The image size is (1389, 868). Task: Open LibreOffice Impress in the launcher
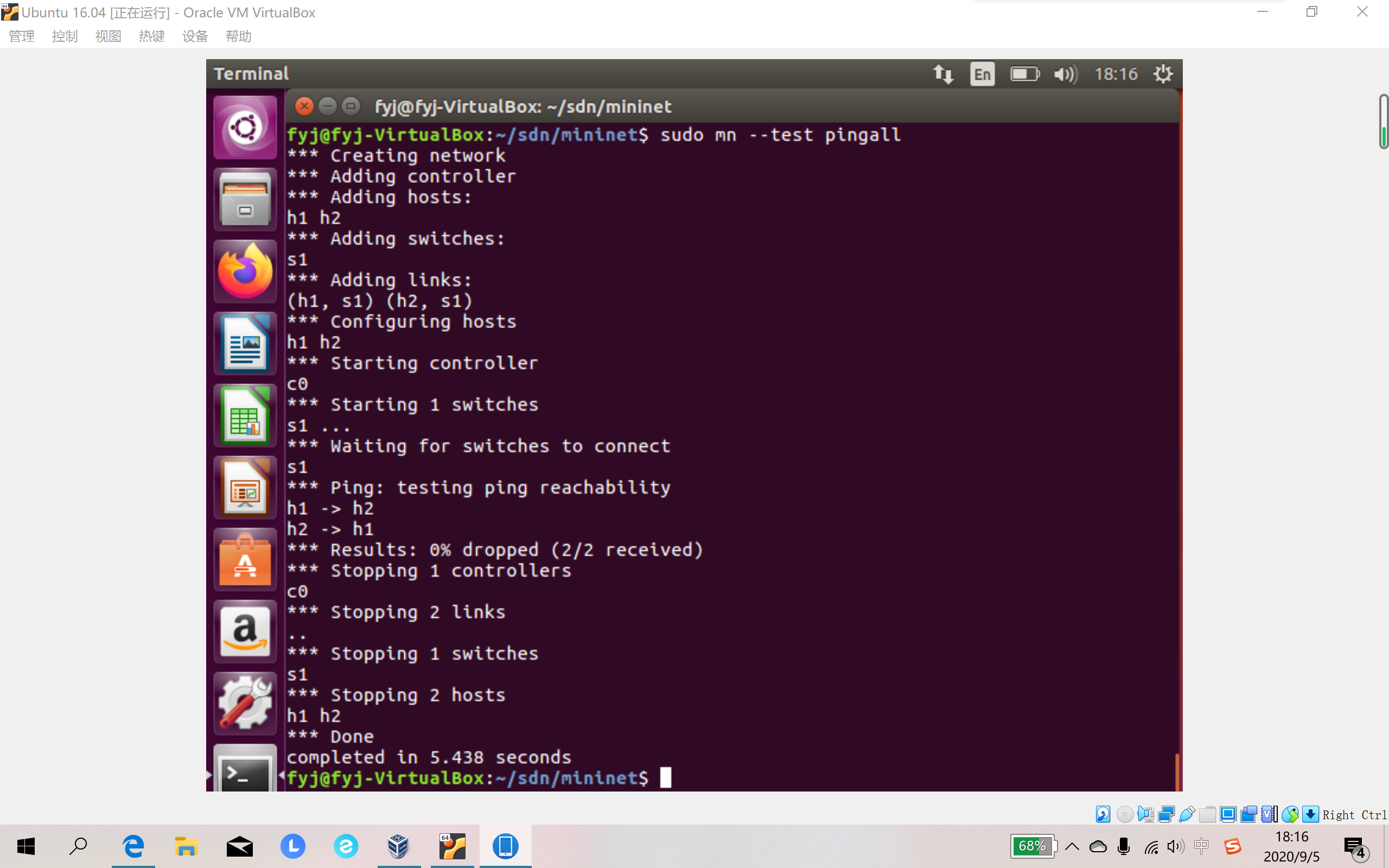245,488
